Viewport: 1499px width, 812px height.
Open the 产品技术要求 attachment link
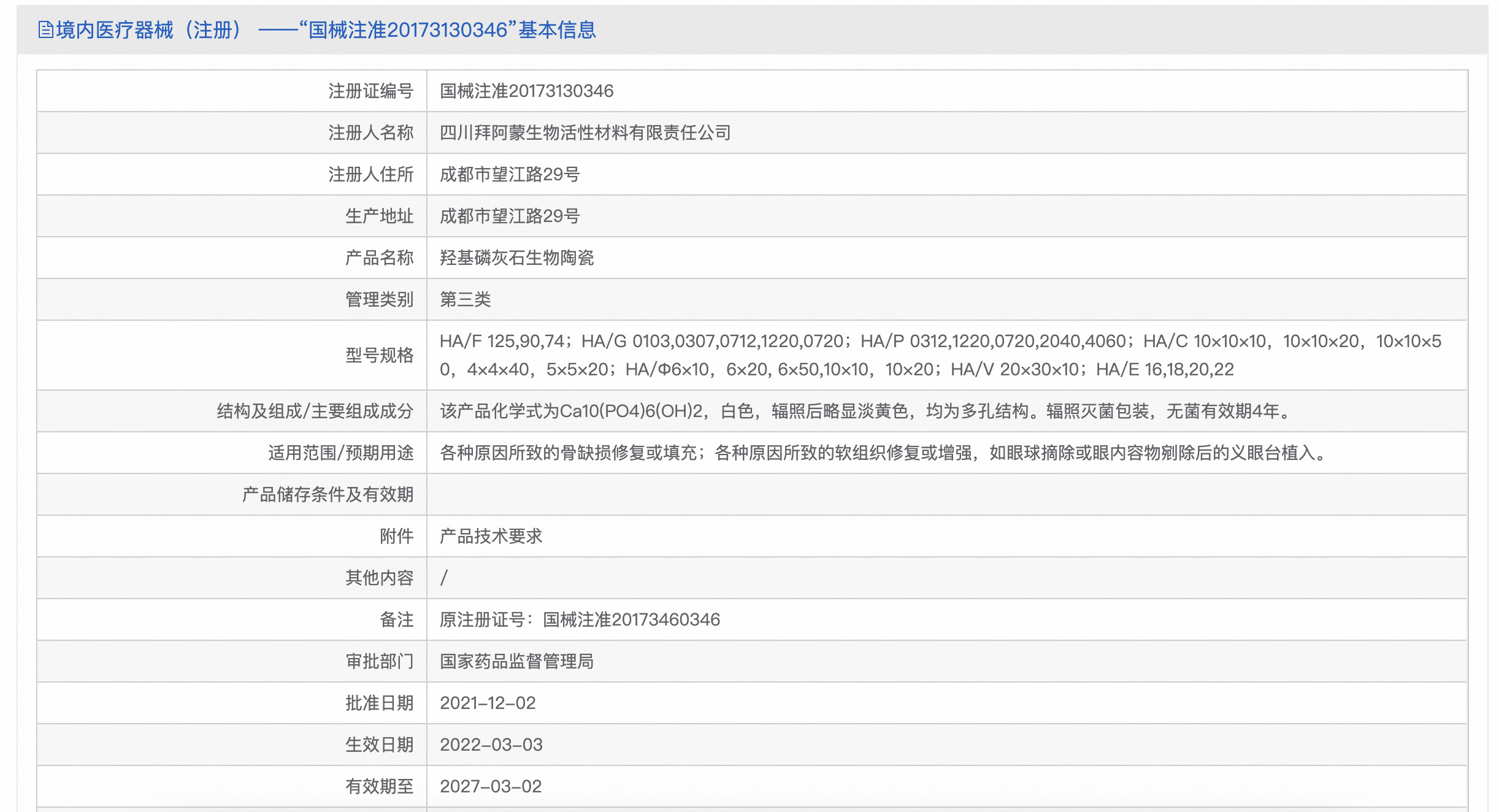pyautogui.click(x=491, y=536)
